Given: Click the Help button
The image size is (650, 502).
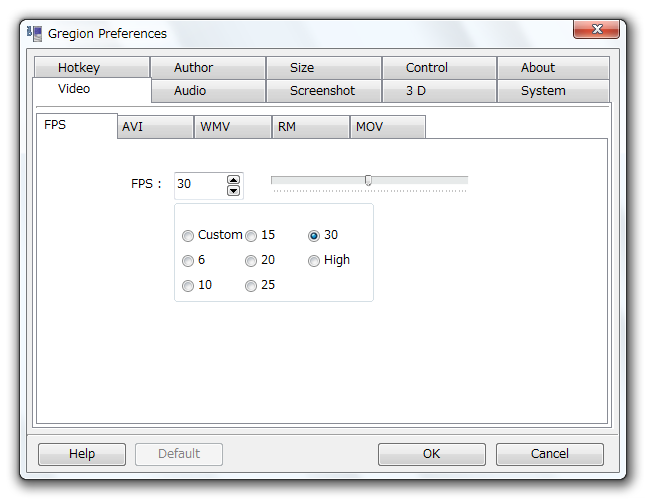Looking at the screenshot, I should (82, 454).
